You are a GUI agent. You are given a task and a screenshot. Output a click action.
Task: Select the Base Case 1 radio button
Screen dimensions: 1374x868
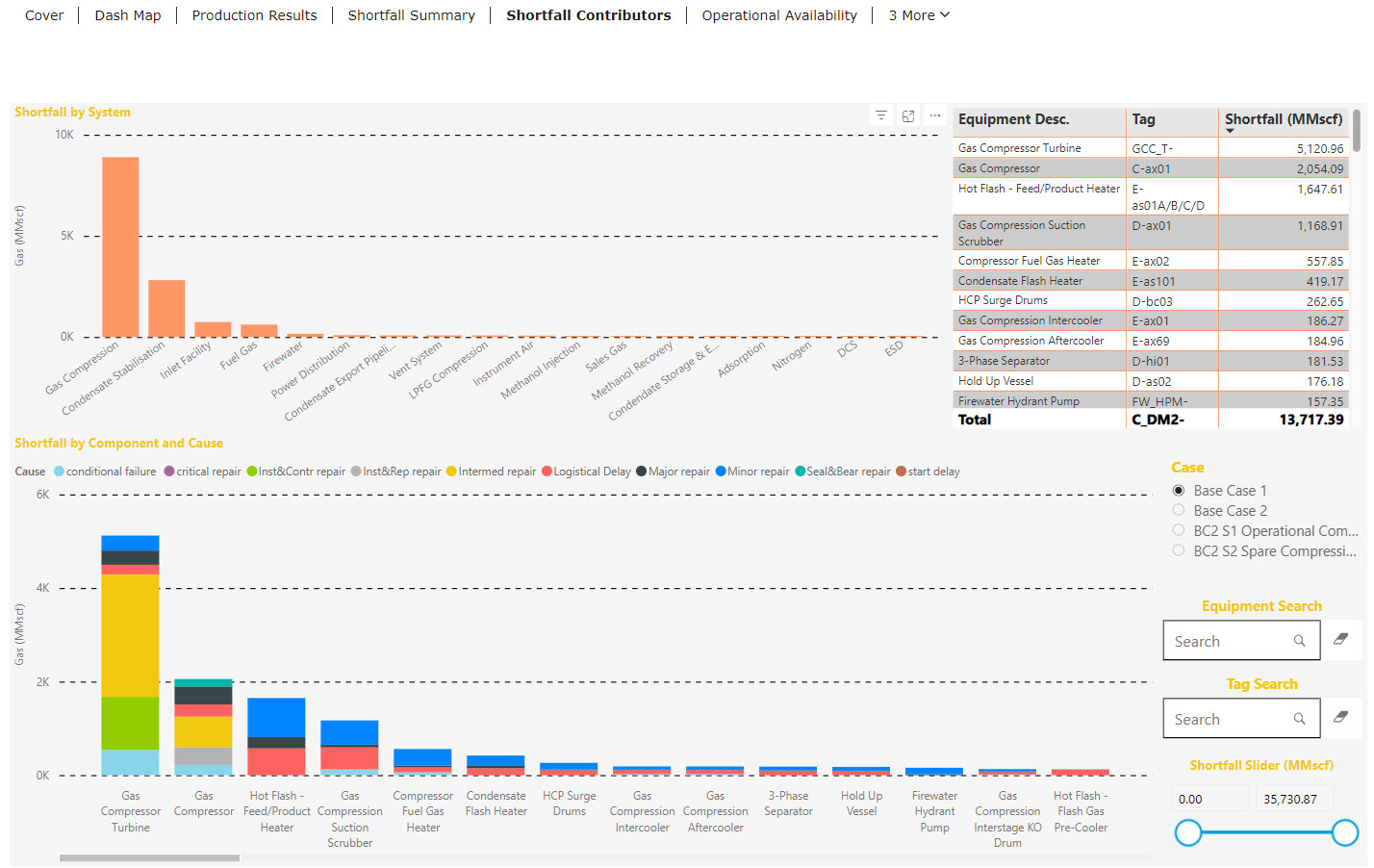(1179, 491)
